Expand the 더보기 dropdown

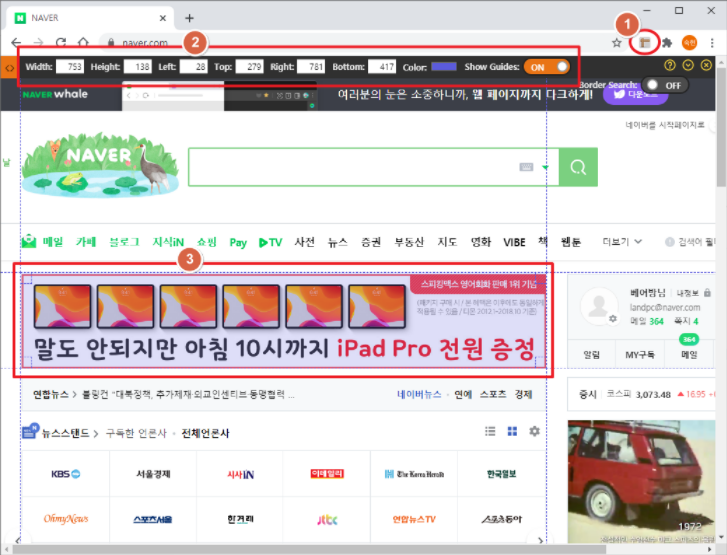622,242
